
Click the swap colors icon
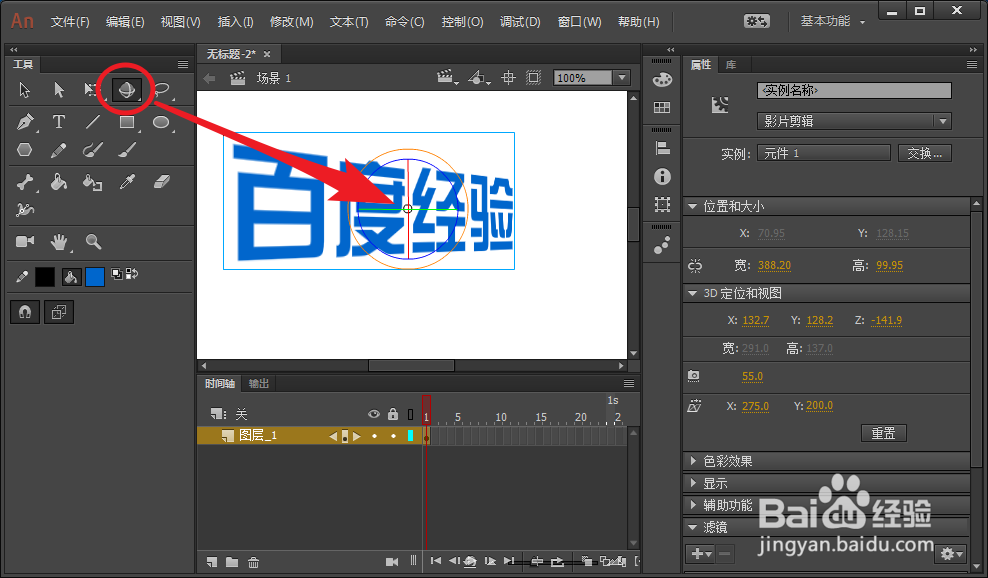(x=132, y=274)
